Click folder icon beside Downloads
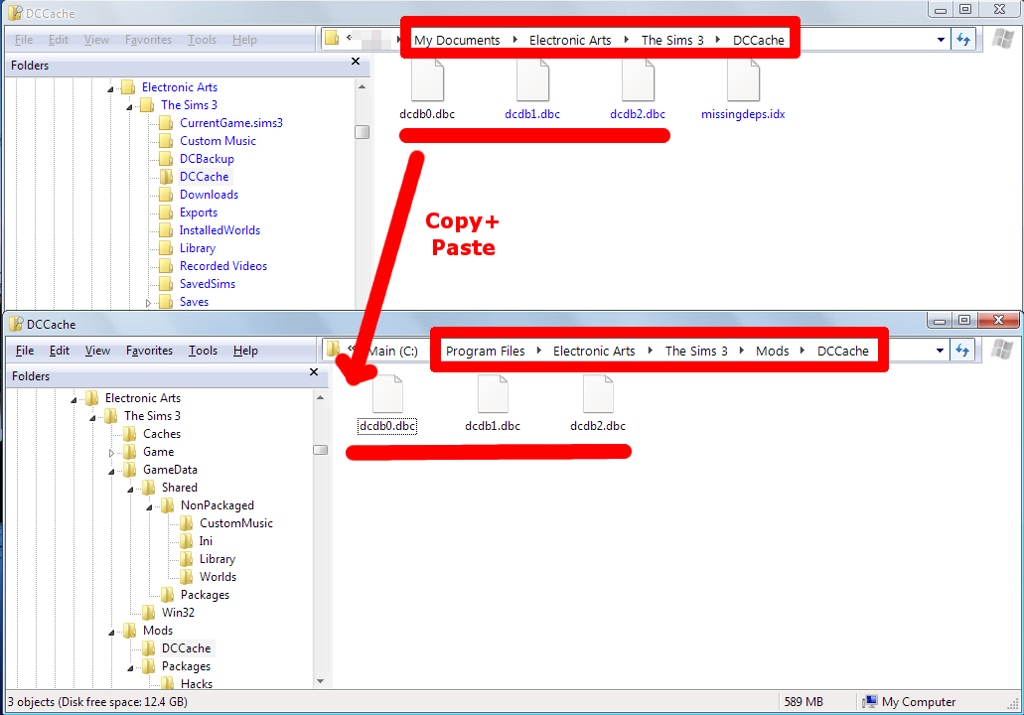This screenshot has height=715, width=1024. pos(167,195)
